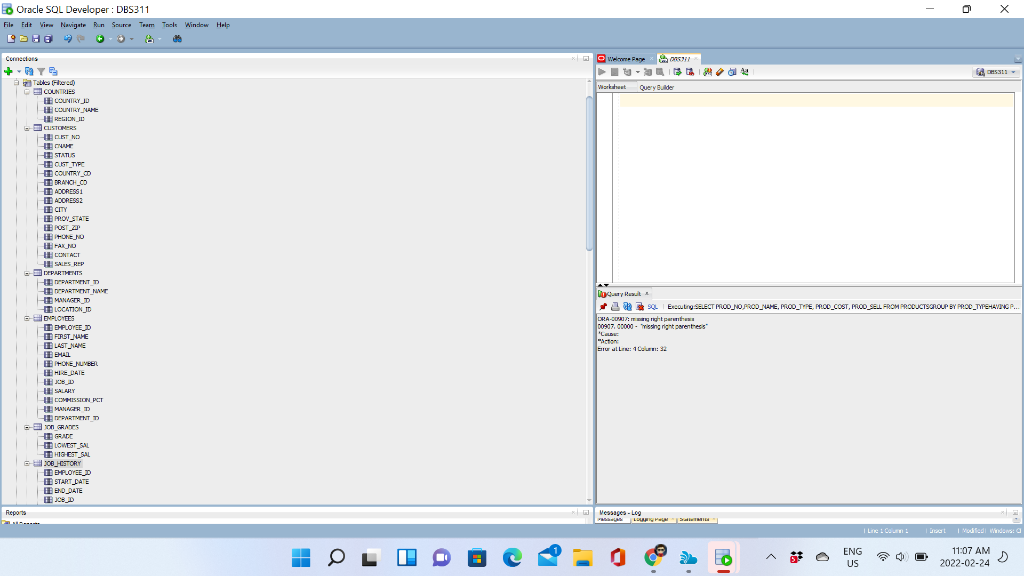Apply a filter using the funnel icon
This screenshot has width=1024, height=576.
(41, 71)
